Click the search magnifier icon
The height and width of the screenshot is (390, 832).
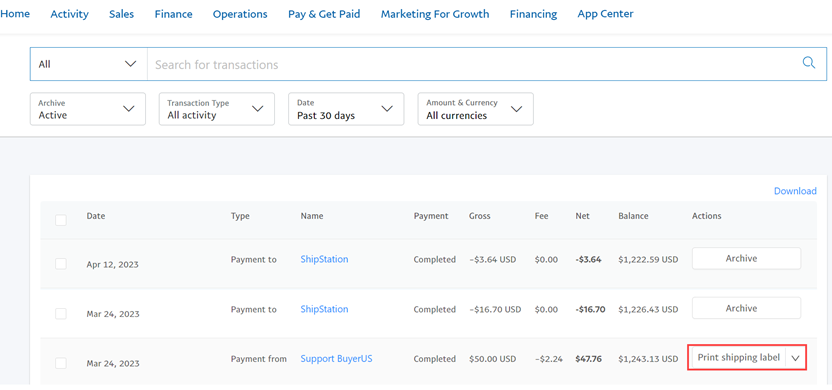coord(808,63)
